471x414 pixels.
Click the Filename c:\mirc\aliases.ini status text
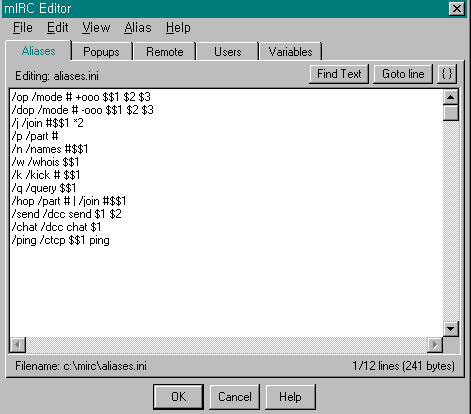(81, 366)
